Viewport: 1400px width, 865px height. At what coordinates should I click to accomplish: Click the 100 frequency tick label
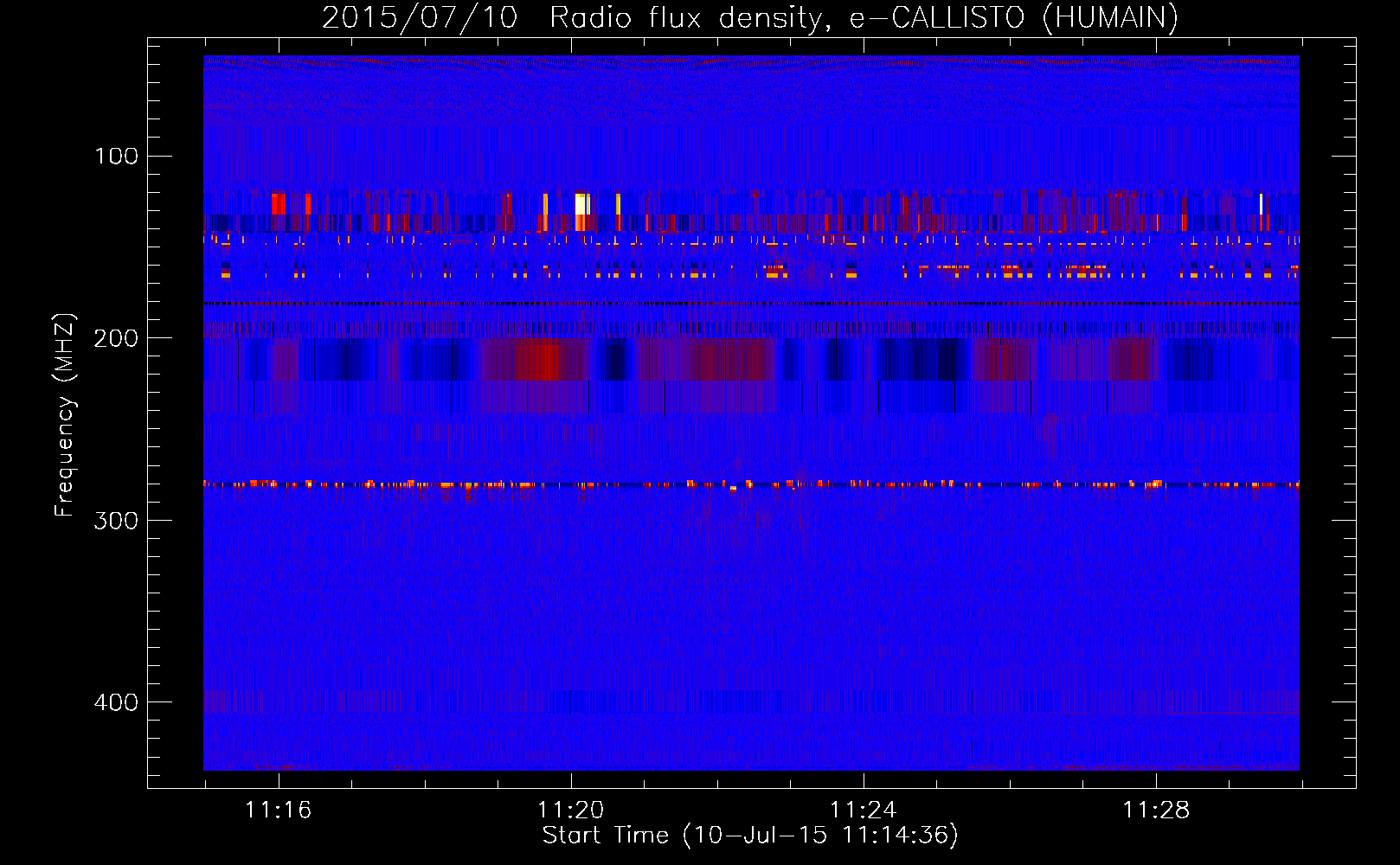[116, 157]
